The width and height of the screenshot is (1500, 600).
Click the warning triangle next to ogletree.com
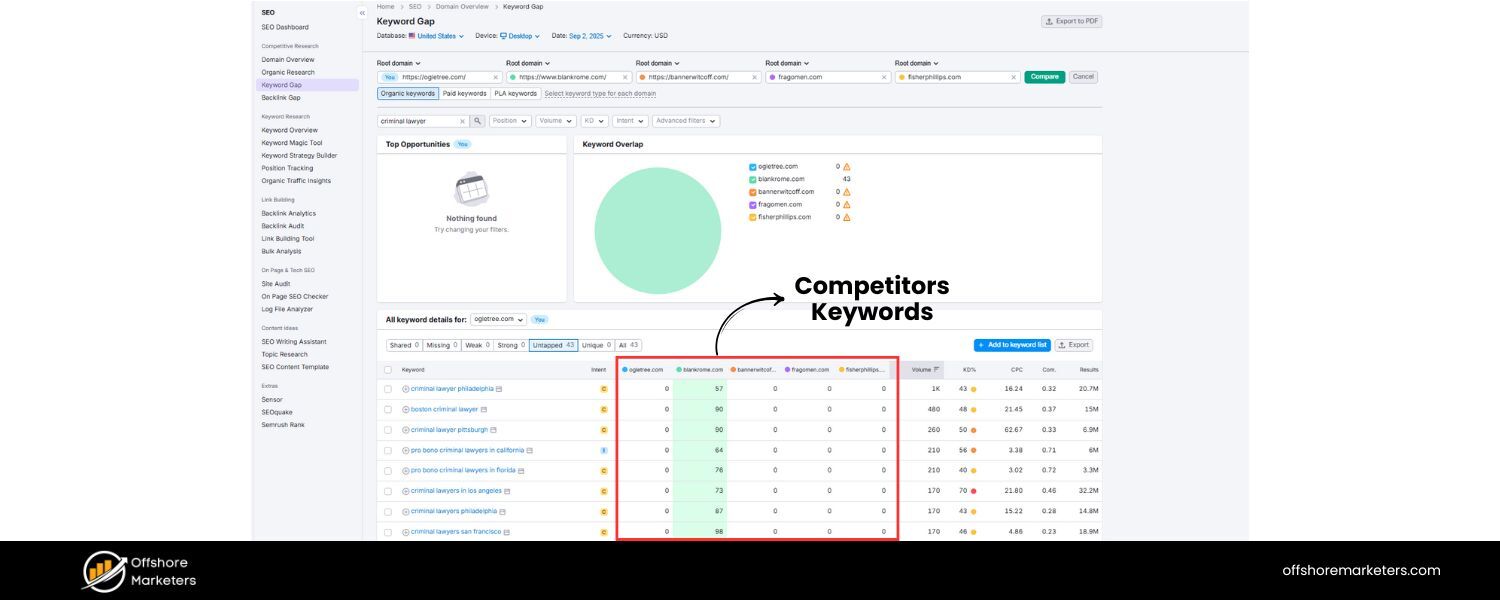click(845, 166)
